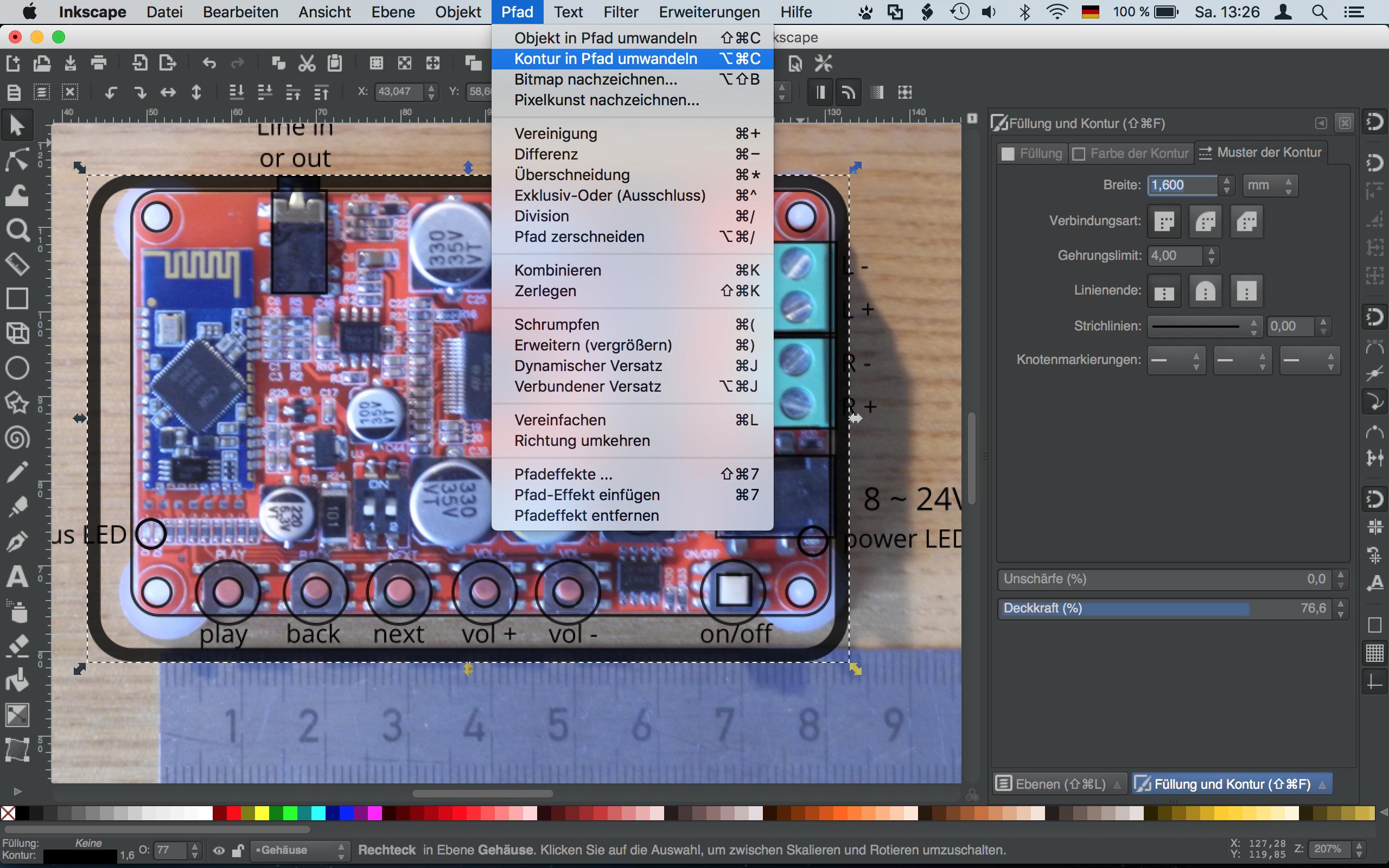Pick the yellow palette swatch
This screenshot has height=868, width=1389.
262,813
